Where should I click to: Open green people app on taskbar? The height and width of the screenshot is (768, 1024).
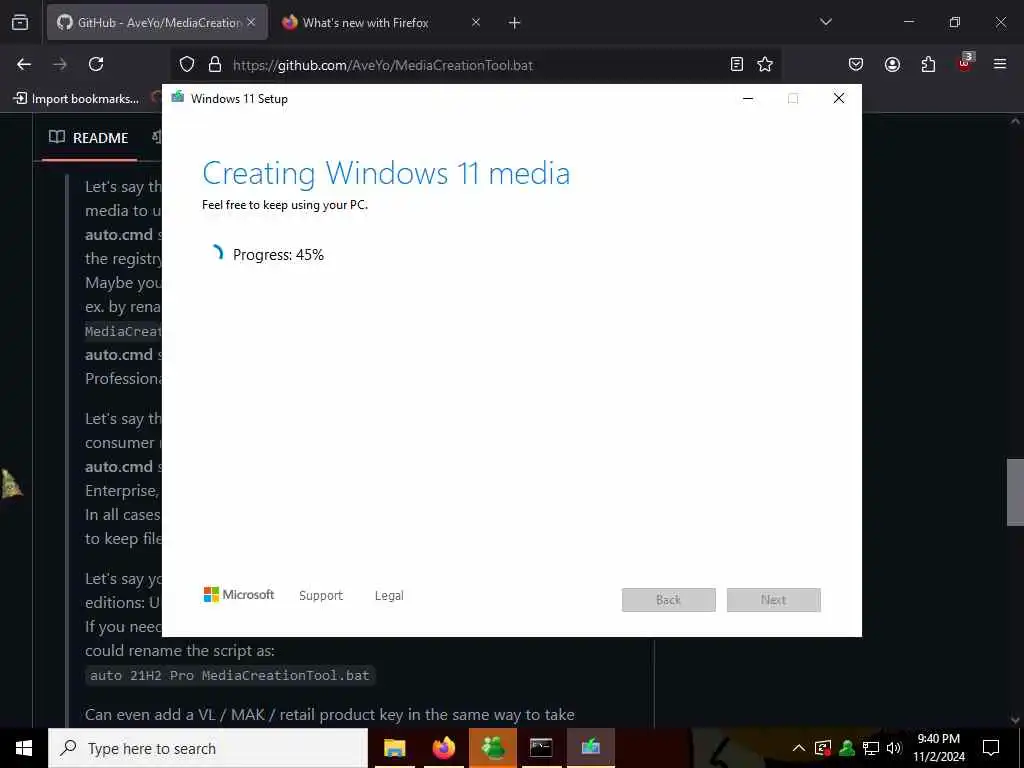point(493,748)
